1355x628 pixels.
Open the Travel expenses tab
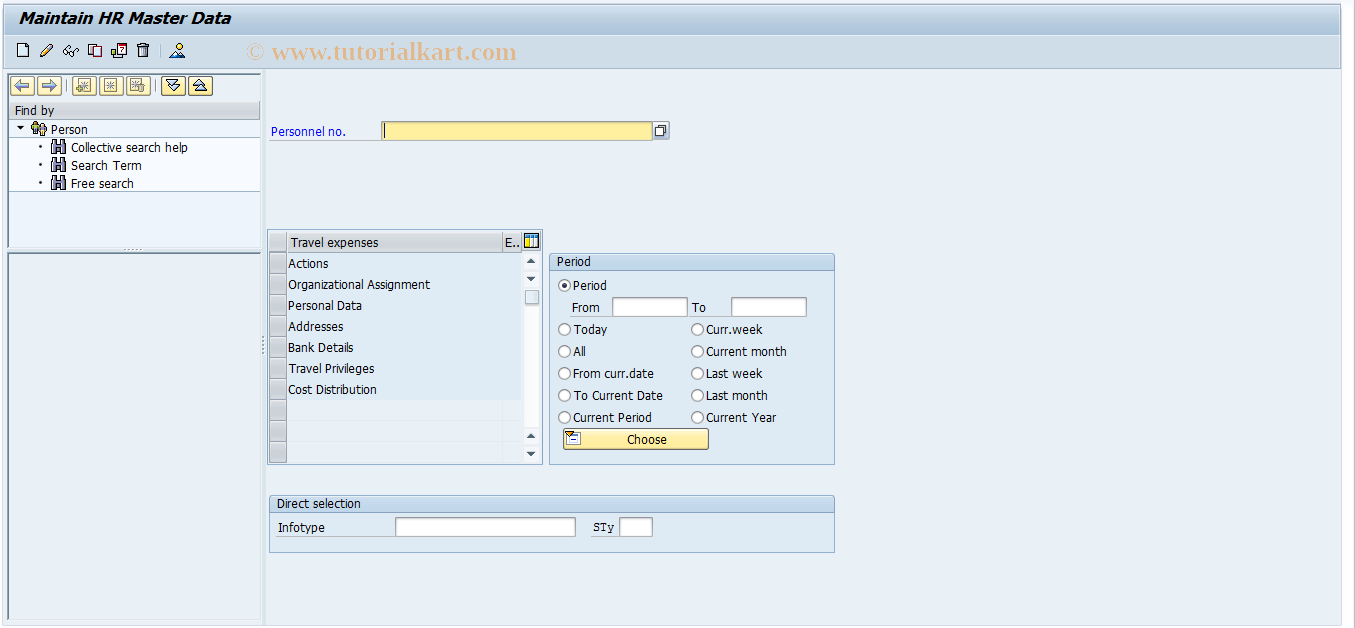coord(394,242)
